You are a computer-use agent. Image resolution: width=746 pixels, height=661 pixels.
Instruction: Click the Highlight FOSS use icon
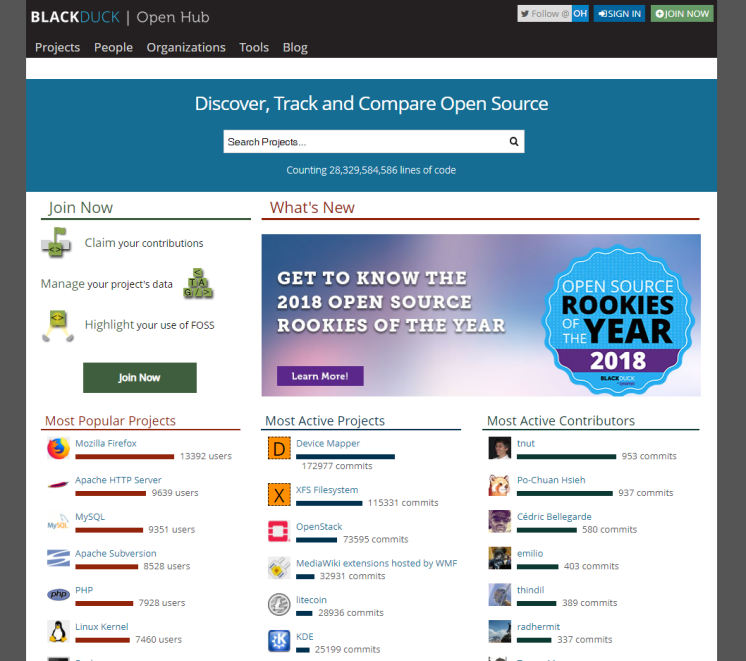pyautogui.click(x=58, y=326)
